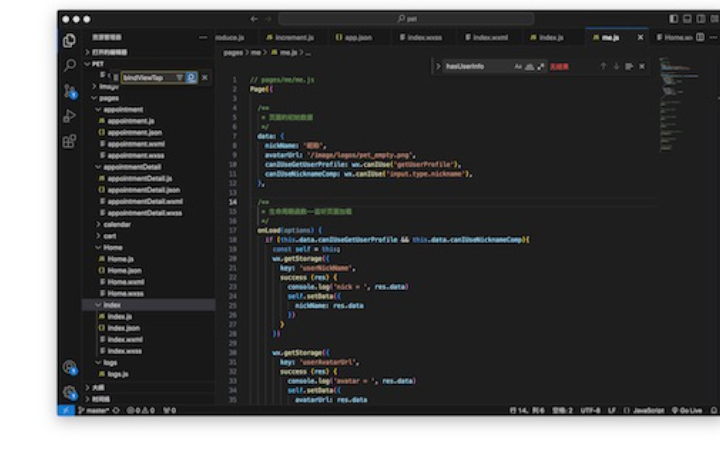Viewport: 720px width, 450px height.
Task: Click the LF end-of-line indicator
Action: click(612, 410)
